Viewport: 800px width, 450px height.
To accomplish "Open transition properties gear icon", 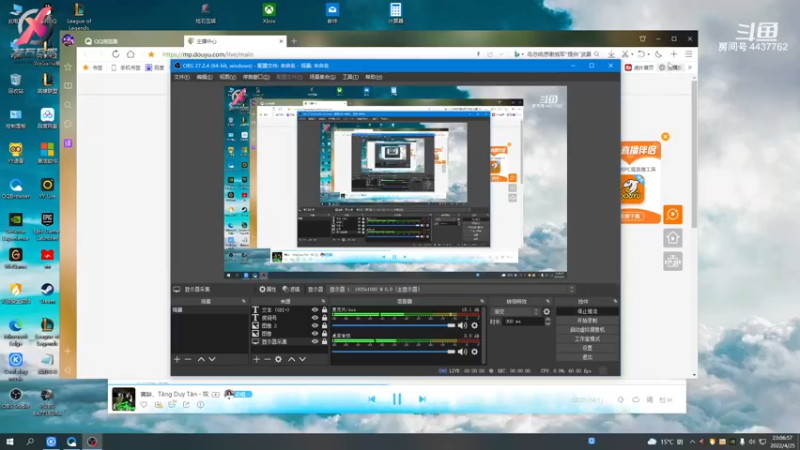I will (546, 311).
